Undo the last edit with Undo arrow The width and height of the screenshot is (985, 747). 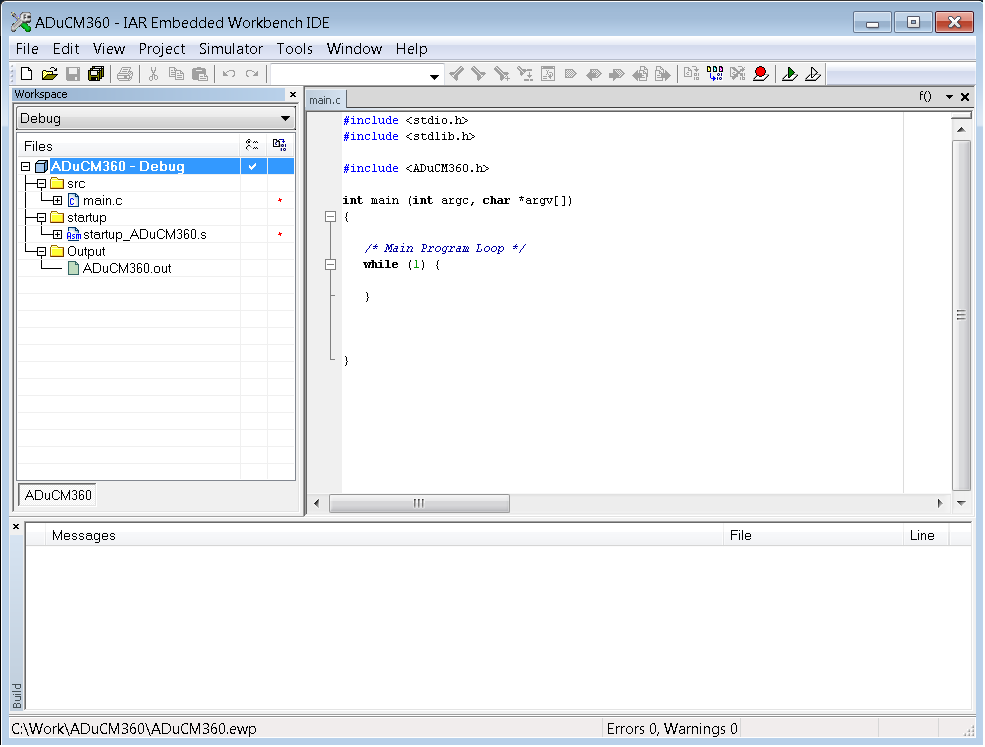pyautogui.click(x=229, y=74)
